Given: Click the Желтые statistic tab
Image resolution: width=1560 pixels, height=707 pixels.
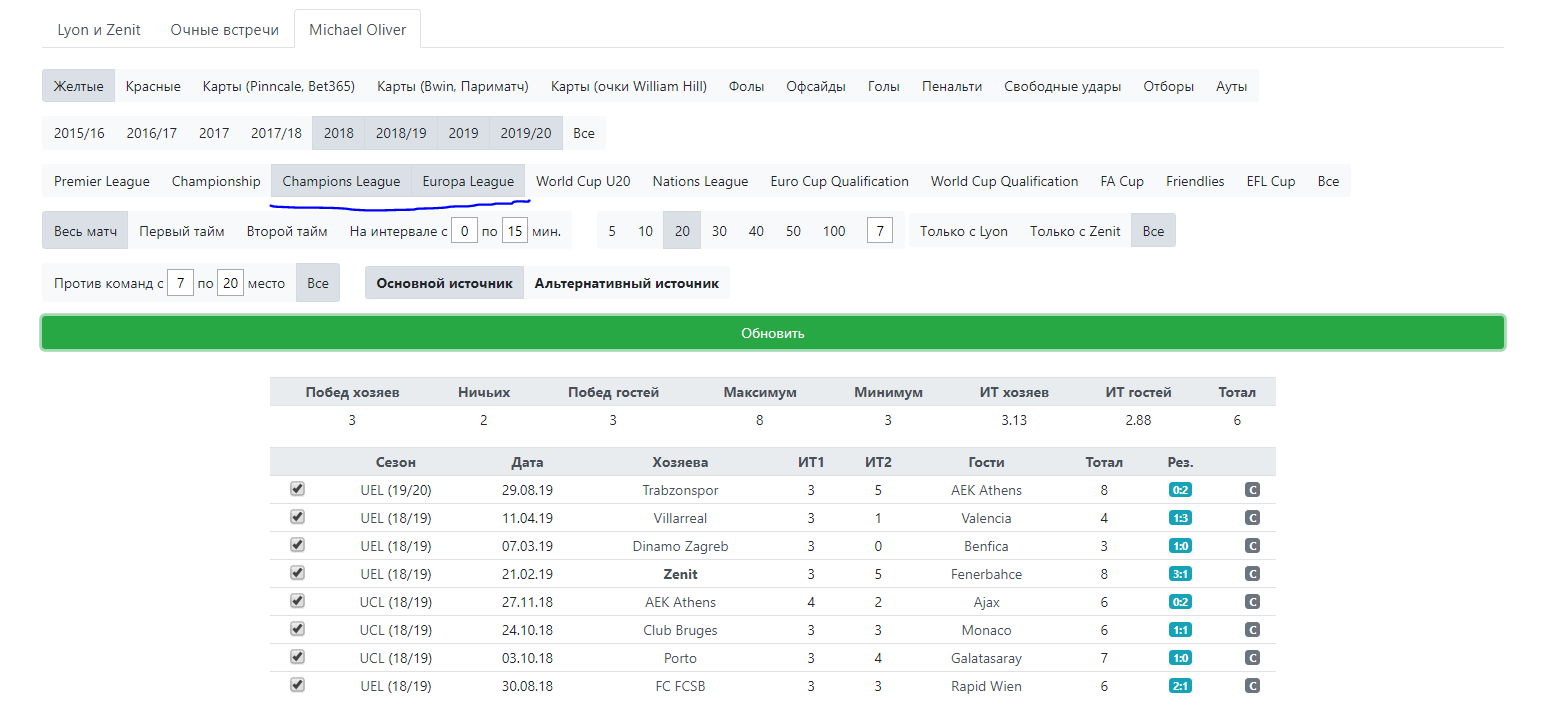Looking at the screenshot, I should tap(78, 86).
